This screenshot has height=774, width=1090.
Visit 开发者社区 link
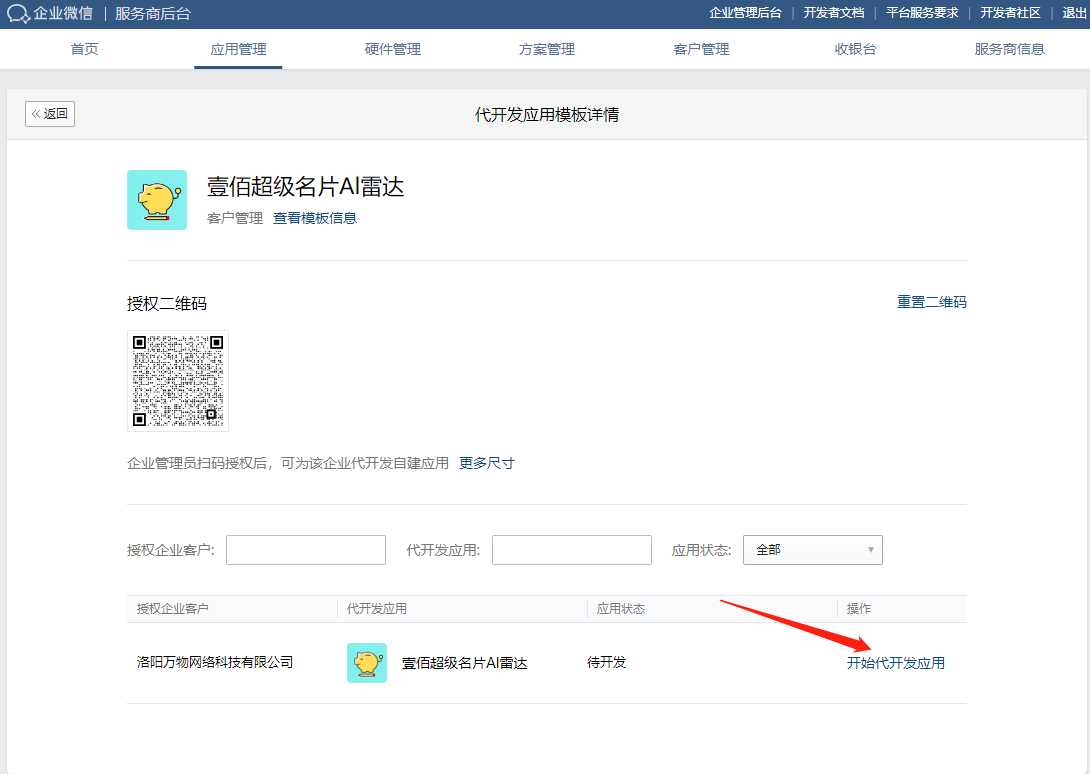pos(1010,13)
